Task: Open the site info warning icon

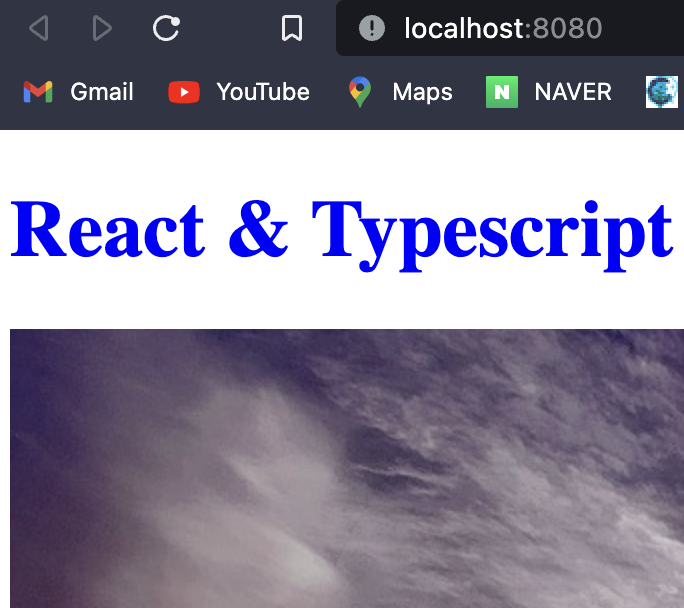Action: point(372,28)
